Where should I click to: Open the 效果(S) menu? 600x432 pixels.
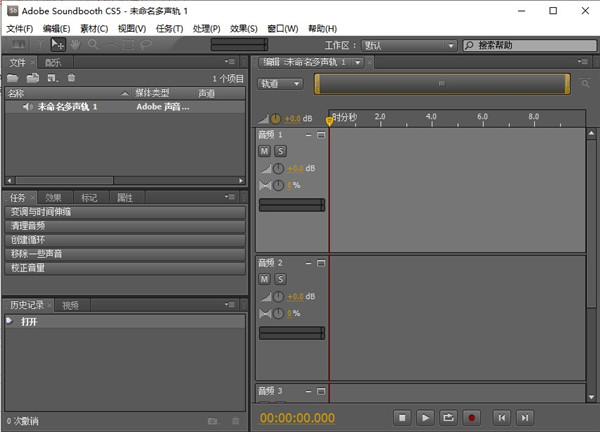(x=243, y=28)
